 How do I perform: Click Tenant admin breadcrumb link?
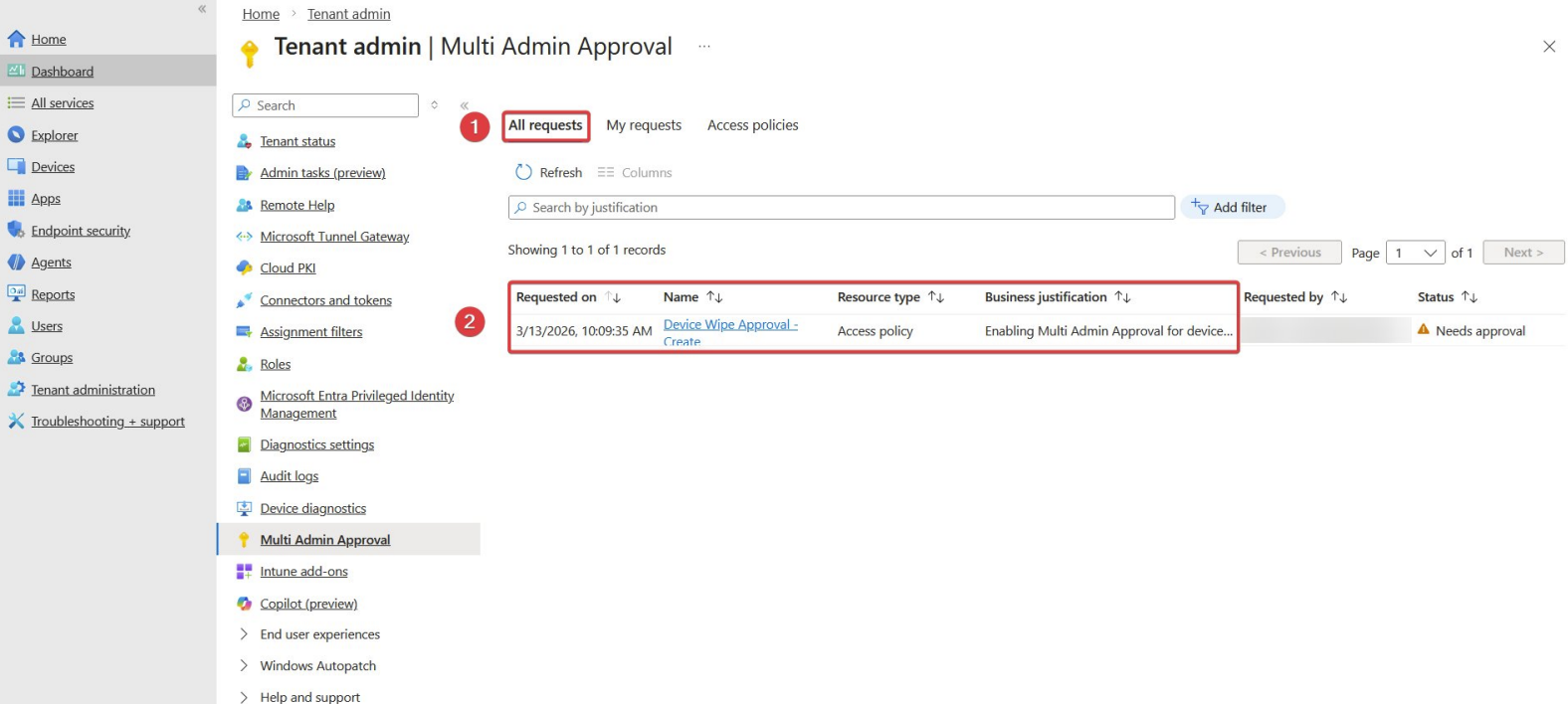click(348, 14)
